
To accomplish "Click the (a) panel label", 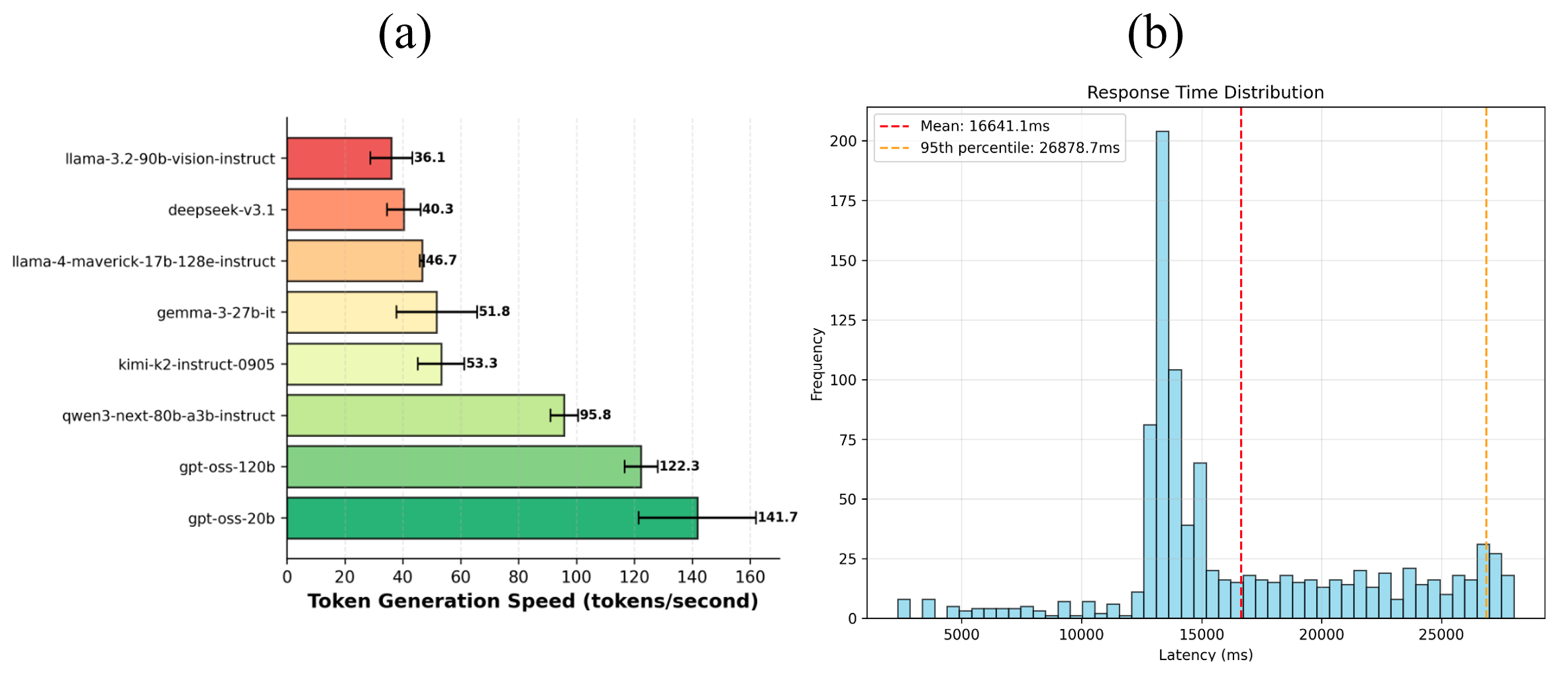I will pos(405,33).
